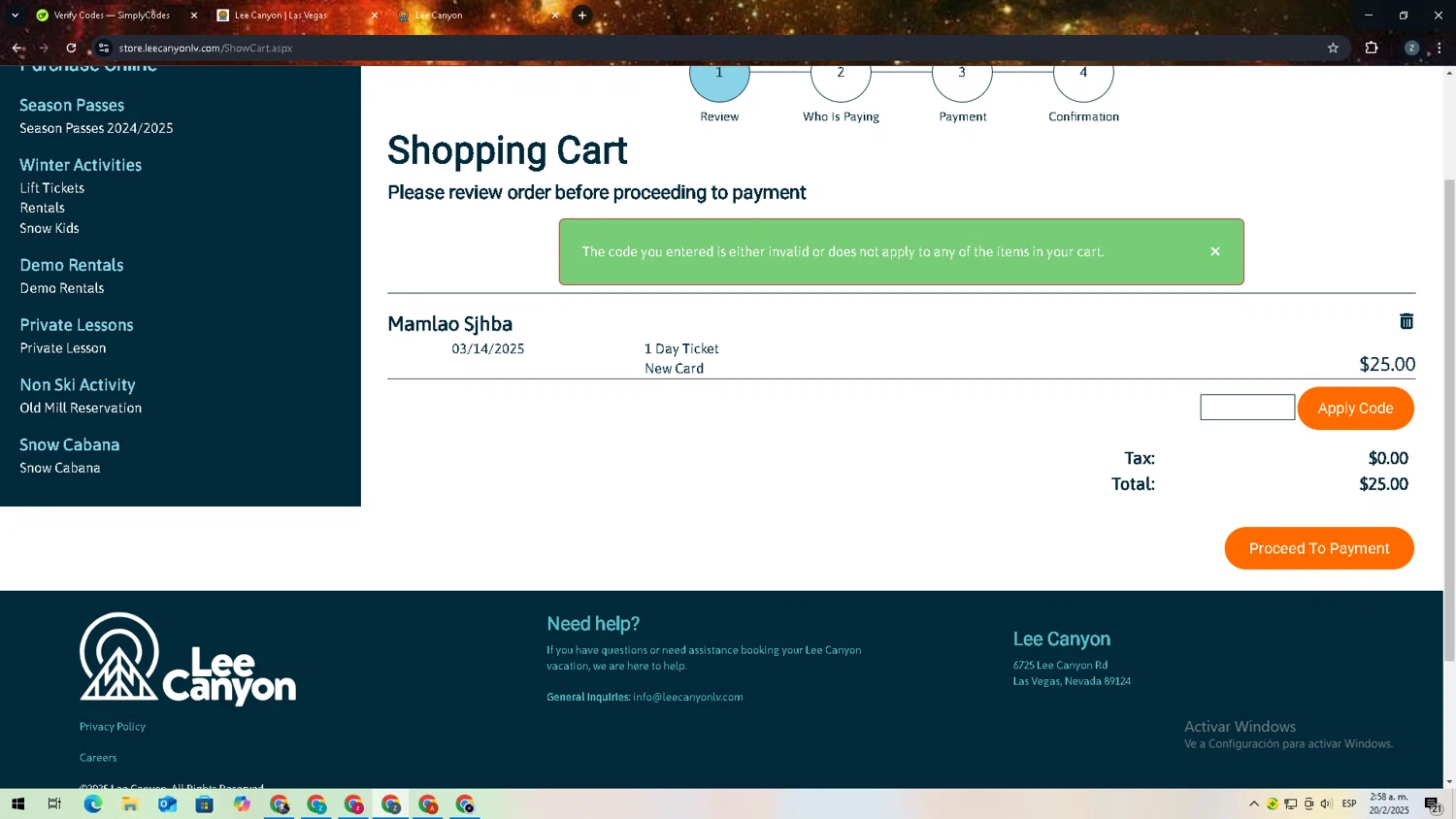Viewport: 1456px width, 819px height.
Task: Click the page vertical scrollbar
Action: click(x=1449, y=419)
